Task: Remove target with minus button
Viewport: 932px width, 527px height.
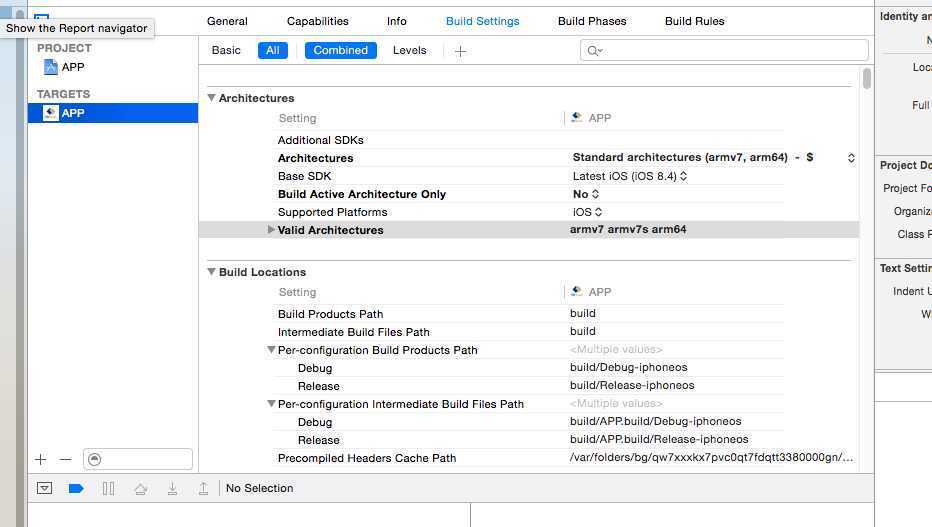Action: (x=65, y=459)
